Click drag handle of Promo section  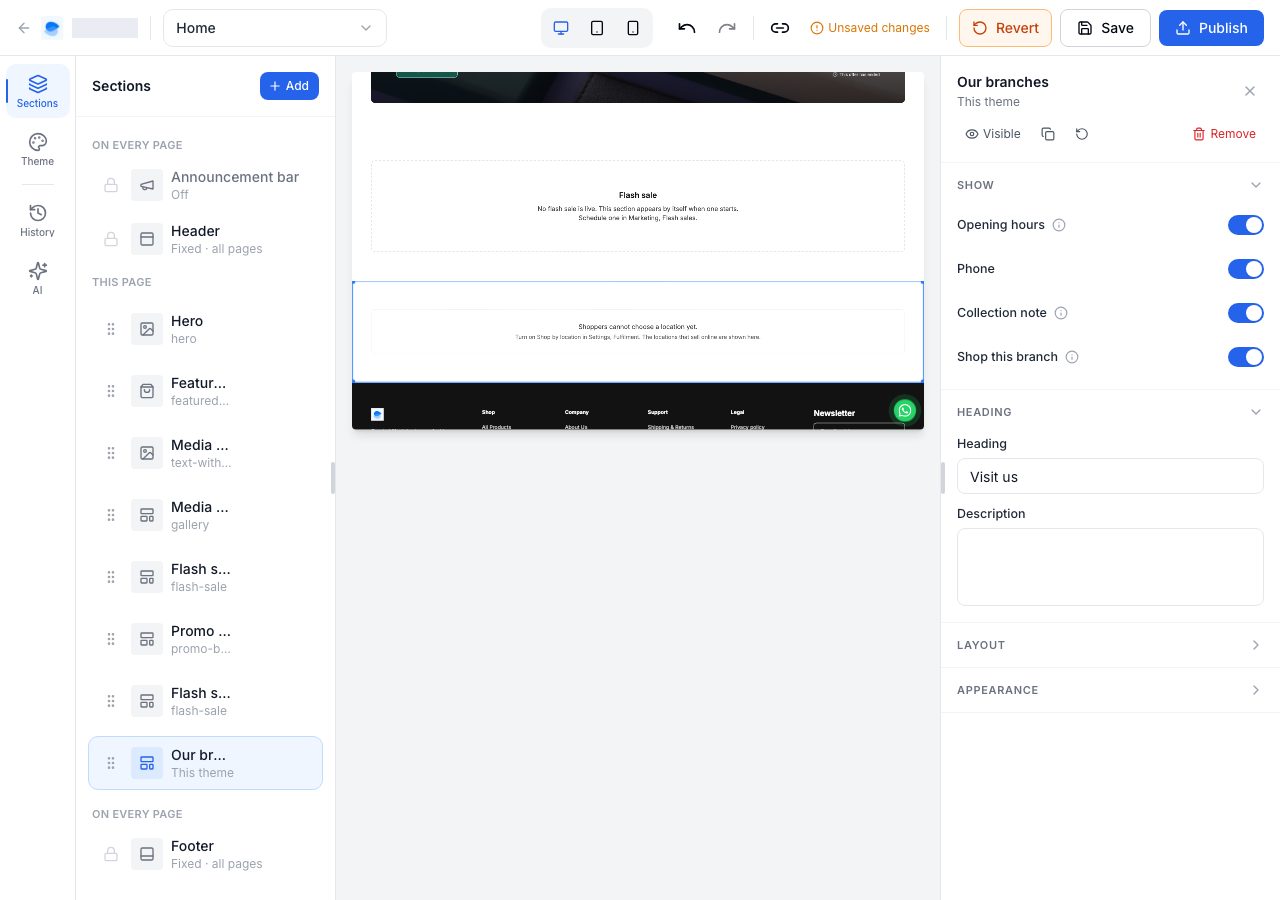click(111, 639)
